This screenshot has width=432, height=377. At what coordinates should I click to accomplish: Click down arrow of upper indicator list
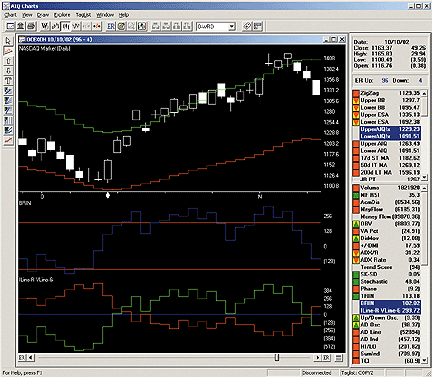tap(424, 177)
